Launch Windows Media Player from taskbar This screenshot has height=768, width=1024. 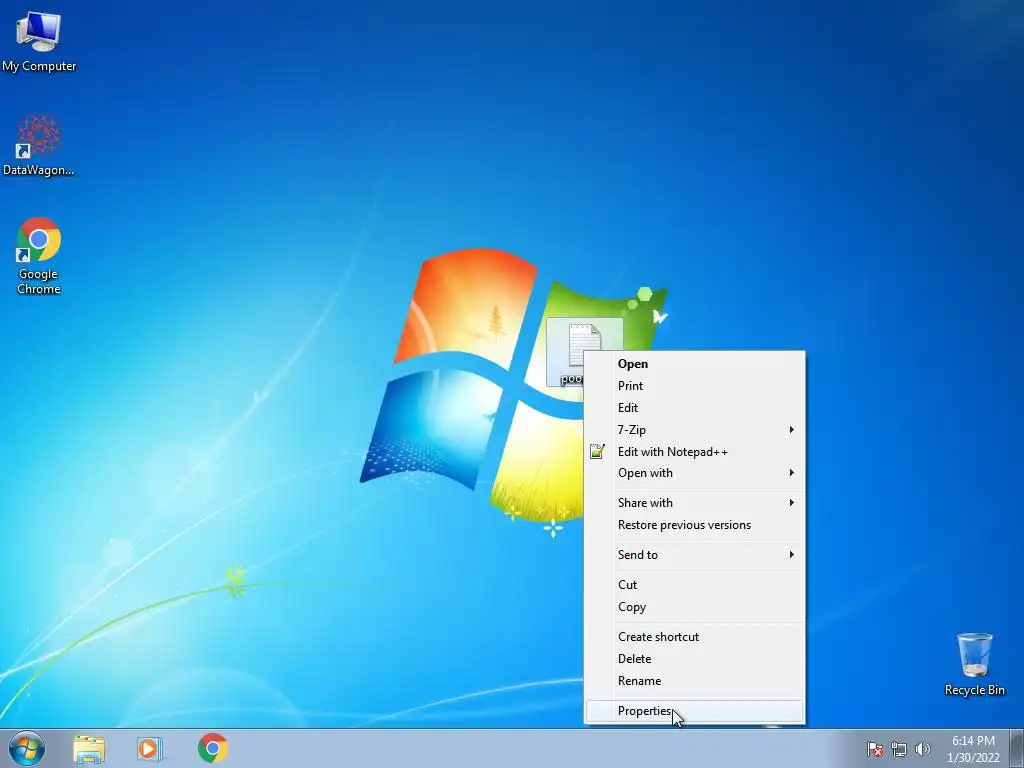150,748
